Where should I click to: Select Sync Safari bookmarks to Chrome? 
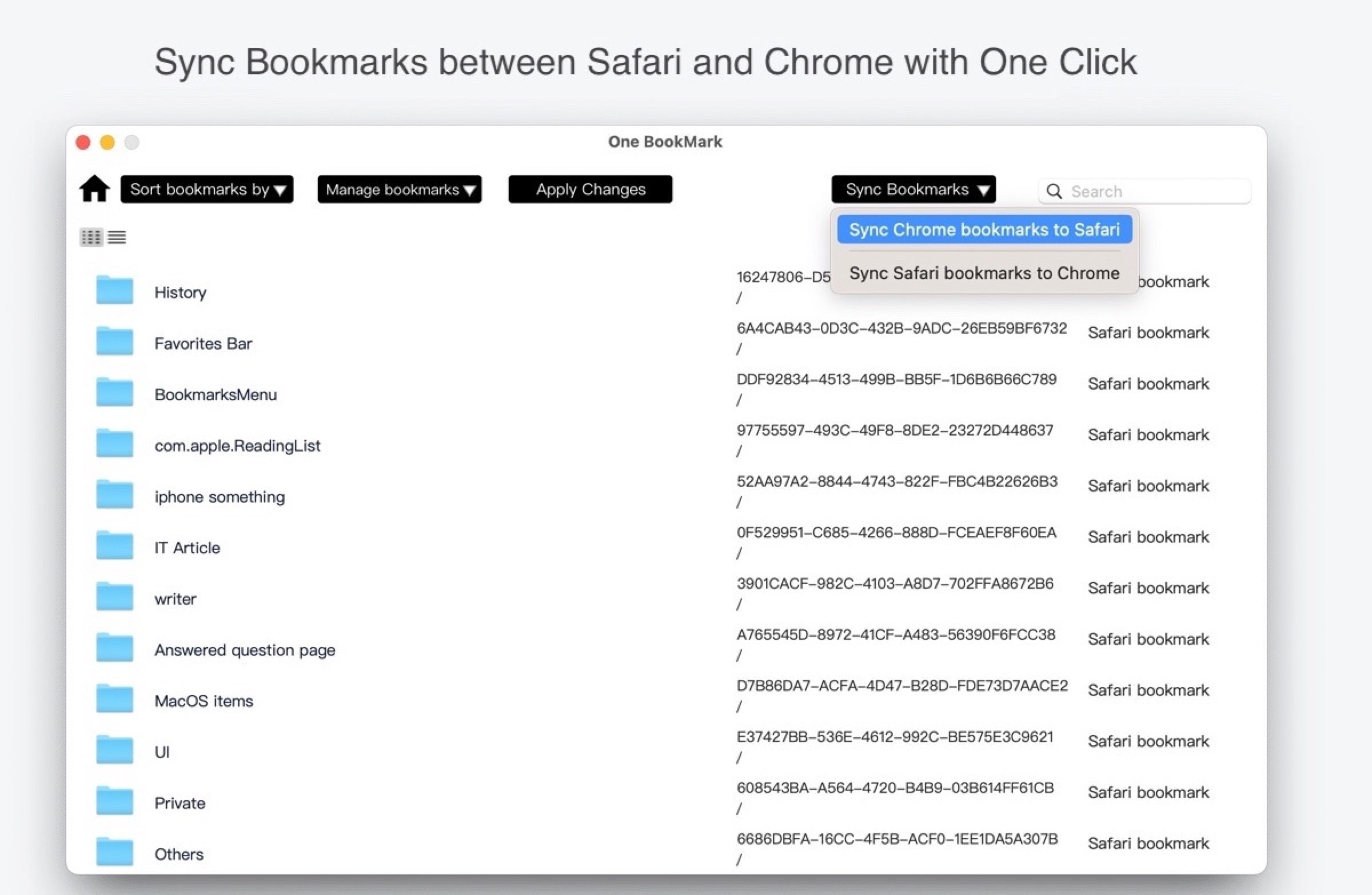[983, 273]
